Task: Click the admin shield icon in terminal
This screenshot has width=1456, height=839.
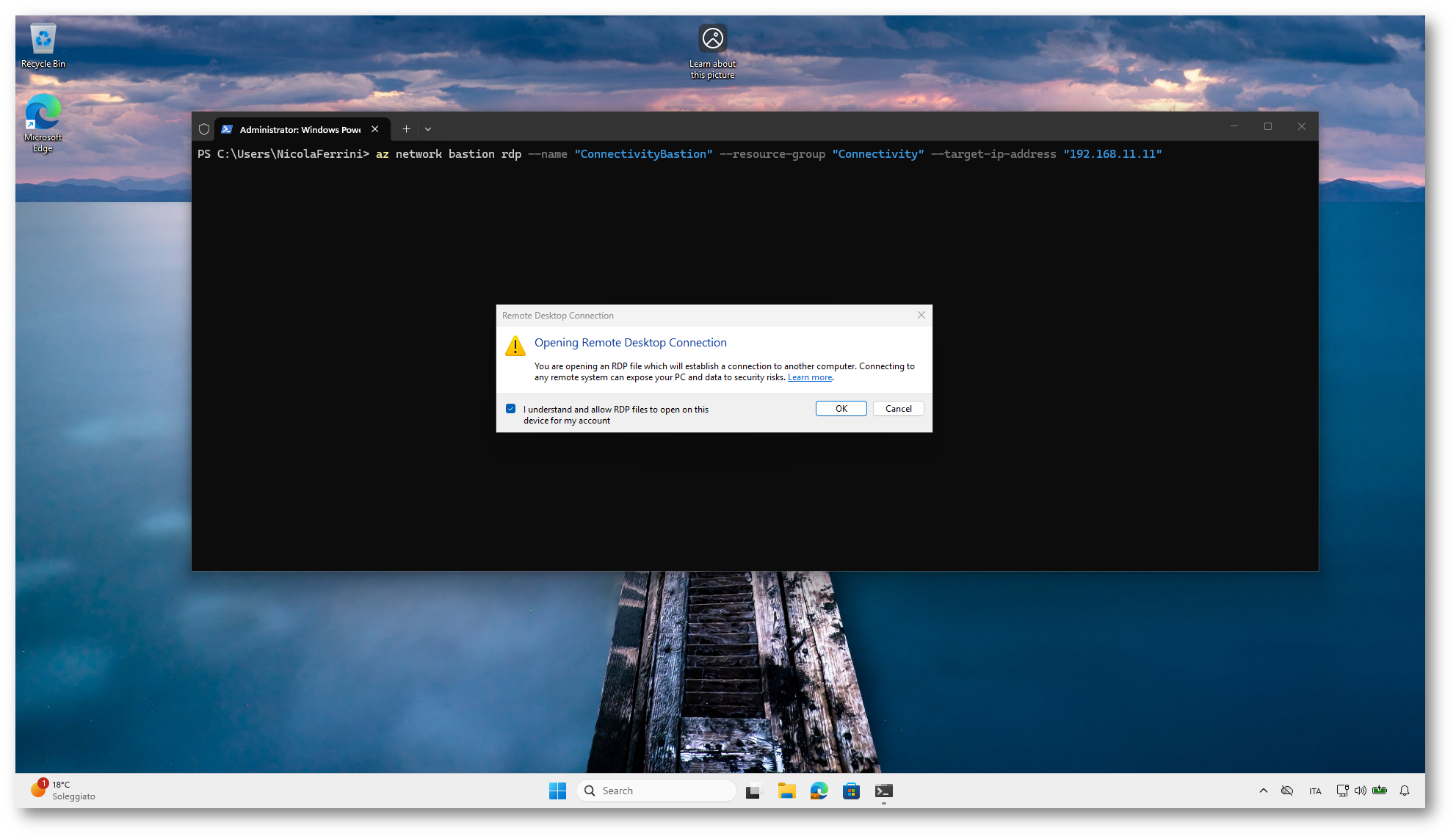Action: click(x=204, y=129)
